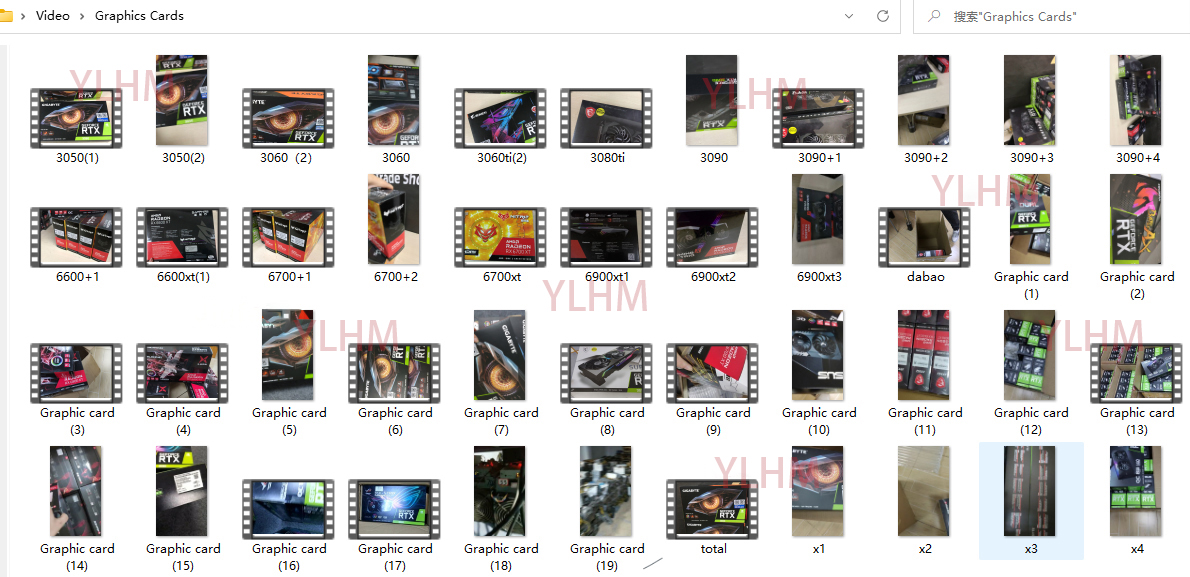Click Graphics Cards in the address breadcrumb
Viewport: 1190px width, 577px height.
[x=139, y=16]
